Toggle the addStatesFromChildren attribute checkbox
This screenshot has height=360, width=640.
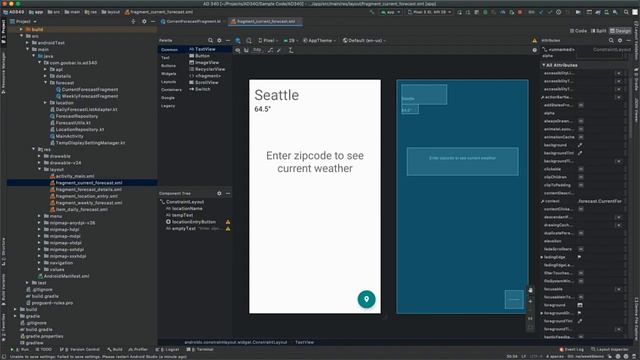point(580,105)
